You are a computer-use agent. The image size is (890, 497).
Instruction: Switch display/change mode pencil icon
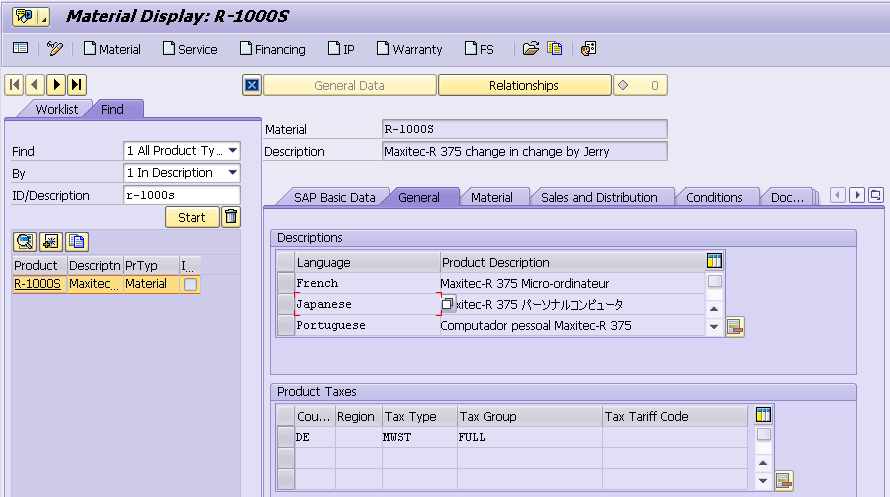coord(55,48)
